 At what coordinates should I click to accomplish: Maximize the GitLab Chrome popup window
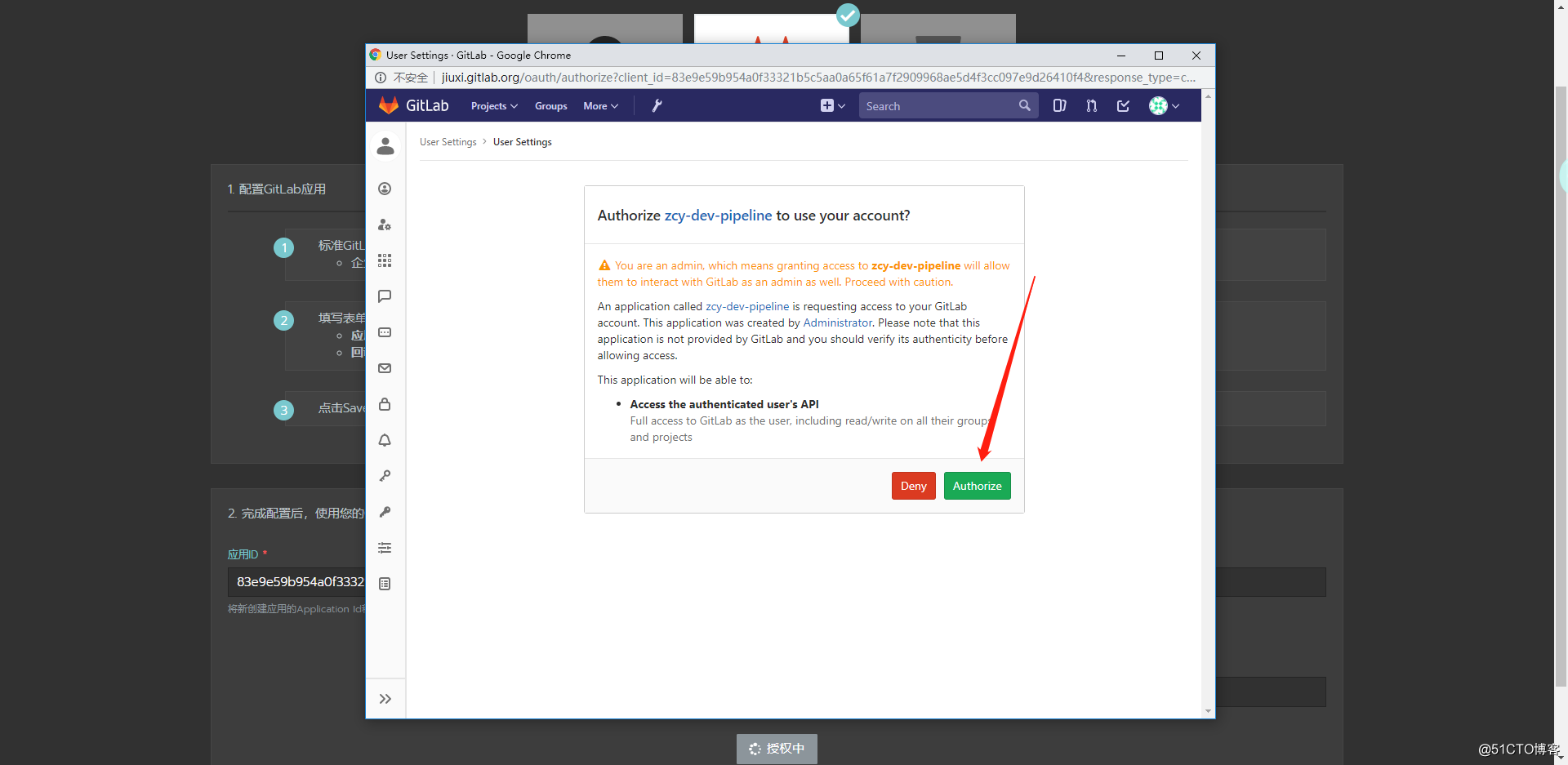click(x=1158, y=56)
